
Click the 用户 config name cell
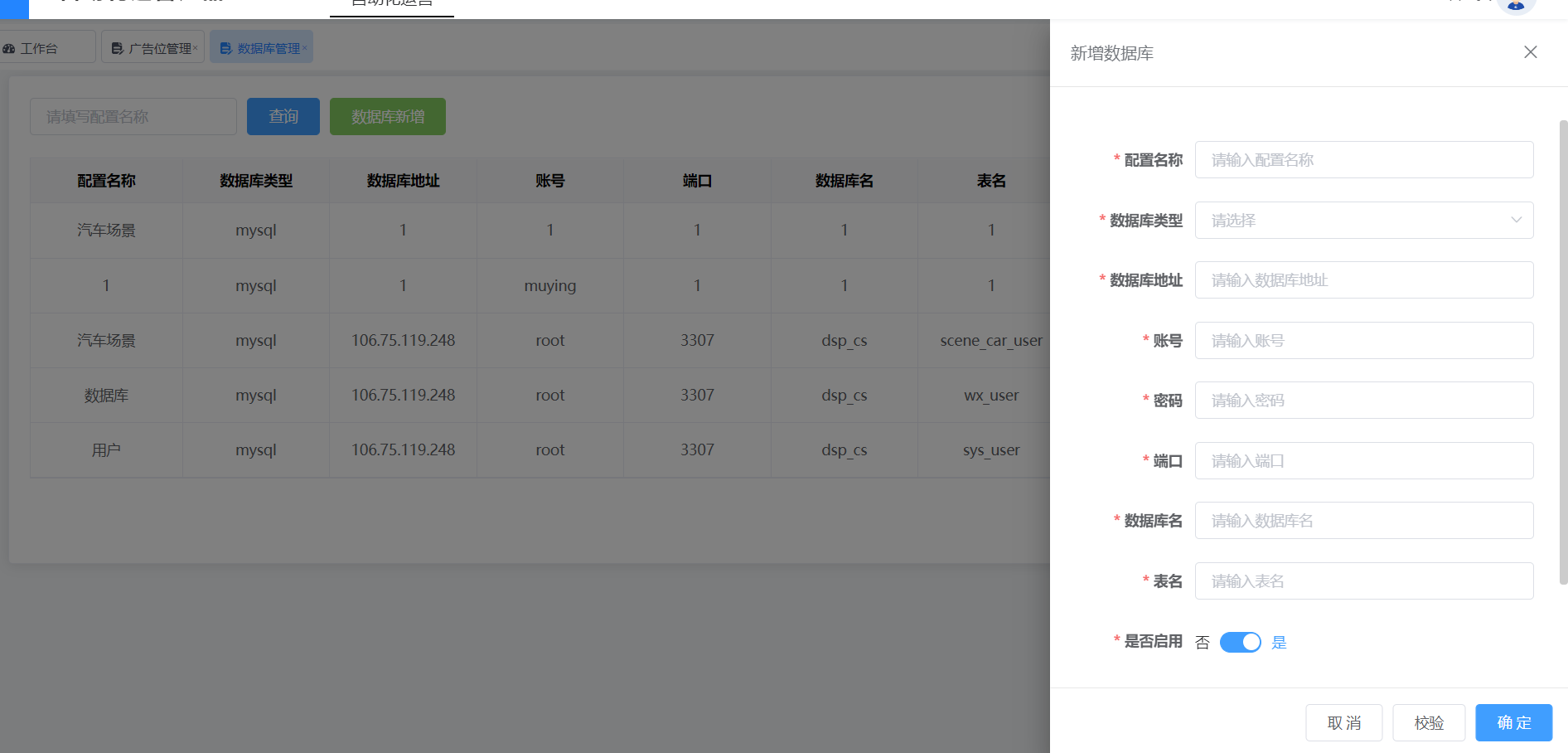[106, 449]
